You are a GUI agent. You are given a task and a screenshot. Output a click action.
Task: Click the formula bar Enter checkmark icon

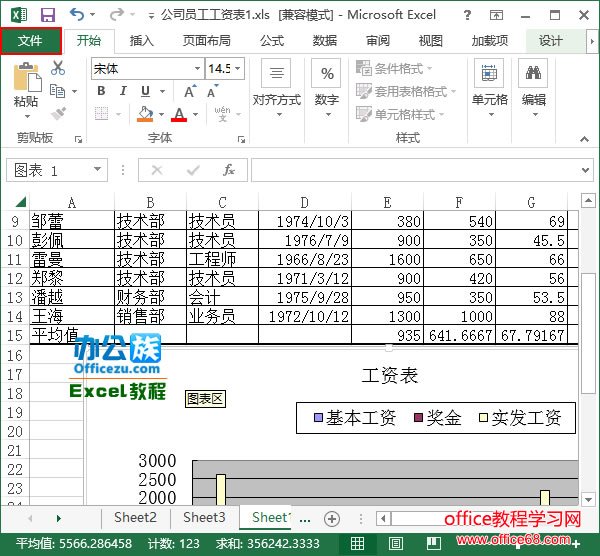[x=193, y=170]
